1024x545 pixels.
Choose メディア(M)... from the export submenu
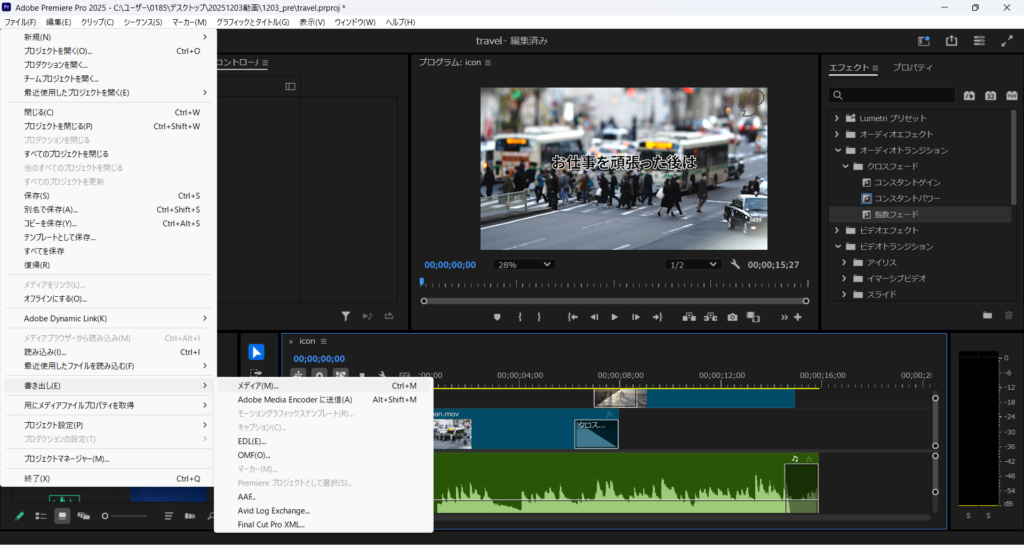(x=258, y=386)
